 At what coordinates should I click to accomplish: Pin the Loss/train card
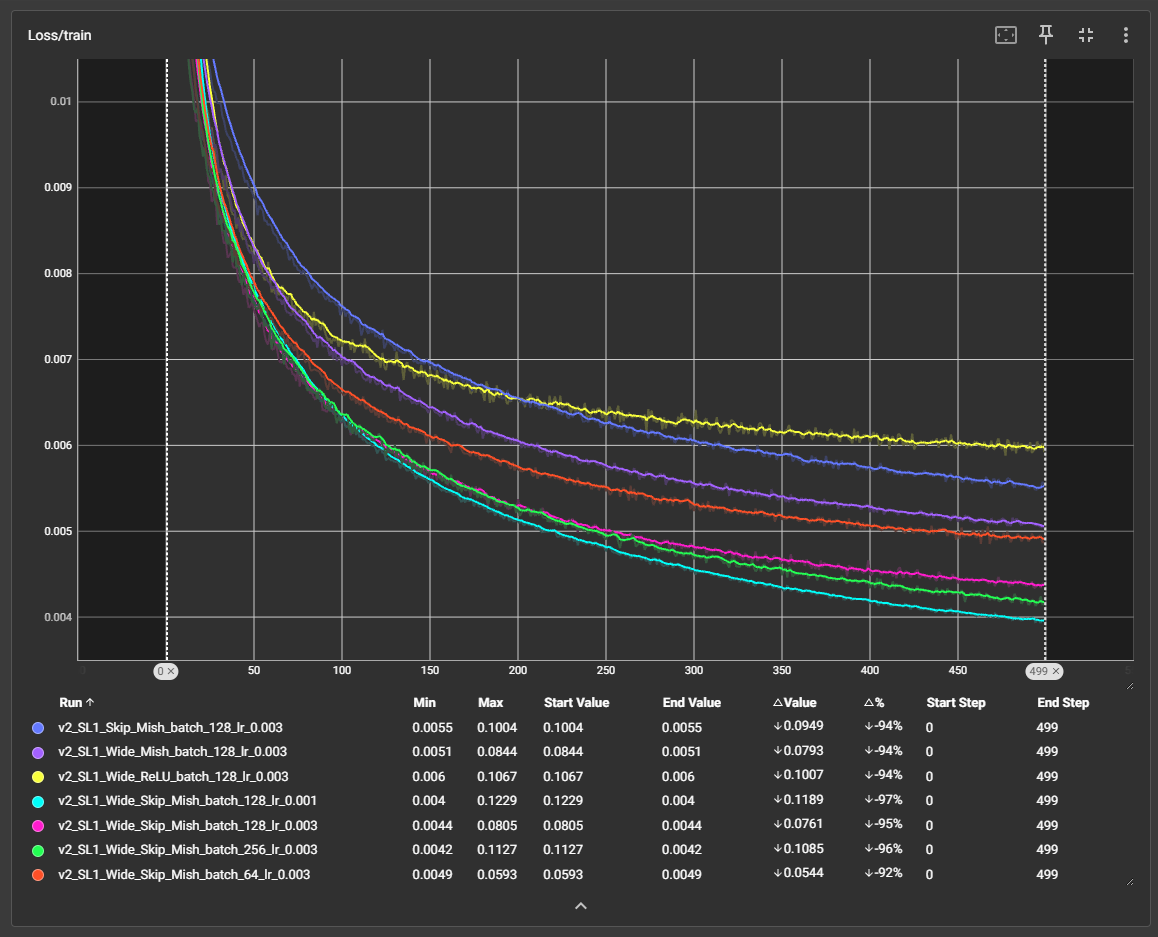(1046, 35)
